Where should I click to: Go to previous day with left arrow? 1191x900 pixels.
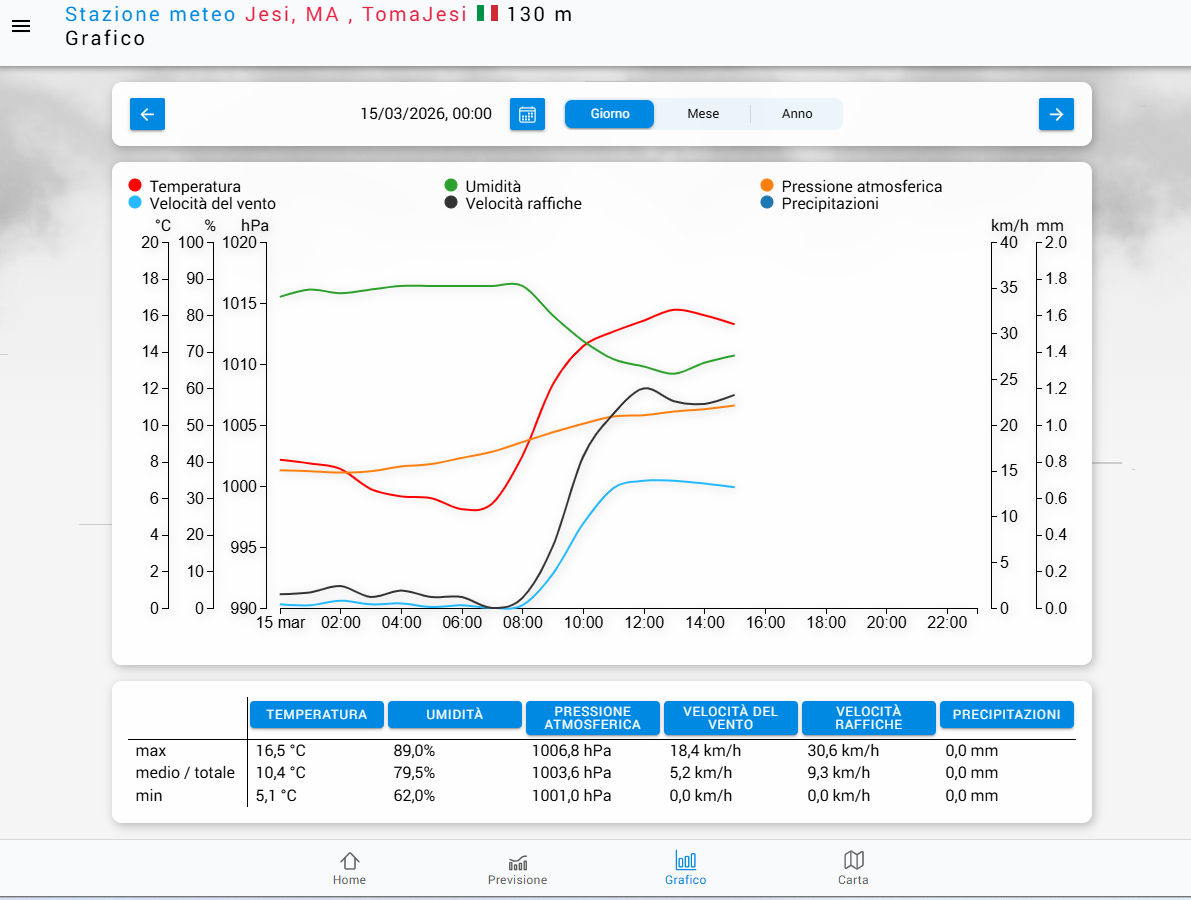(147, 114)
